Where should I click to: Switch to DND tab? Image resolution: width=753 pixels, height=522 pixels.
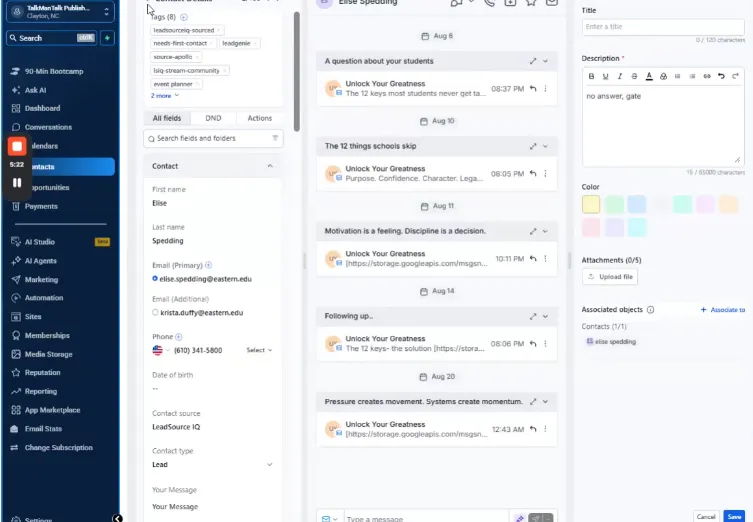coord(213,118)
